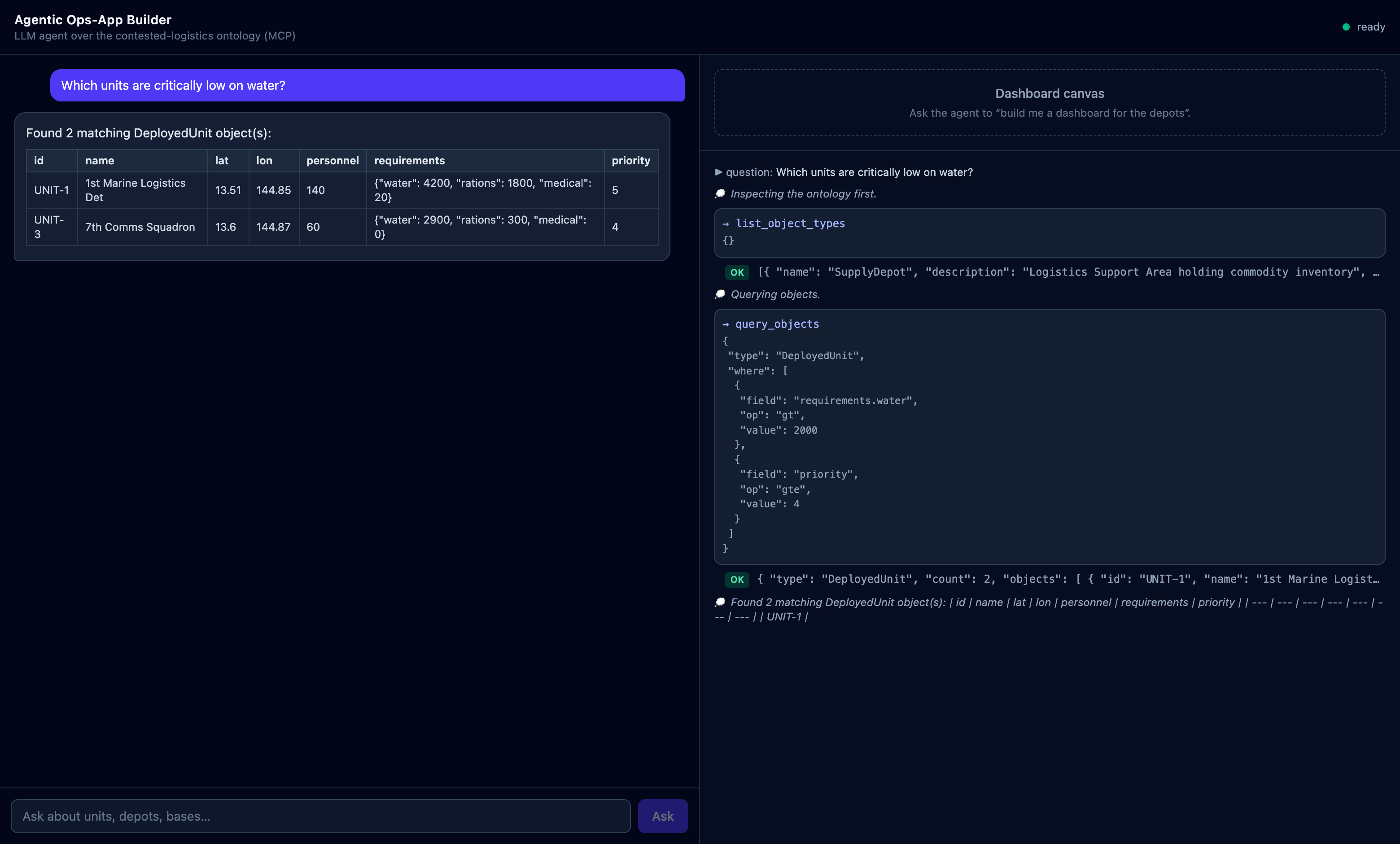The width and height of the screenshot is (1400, 844).
Task: Click the user message 'Which units are critically low on water?'
Action: (x=367, y=85)
